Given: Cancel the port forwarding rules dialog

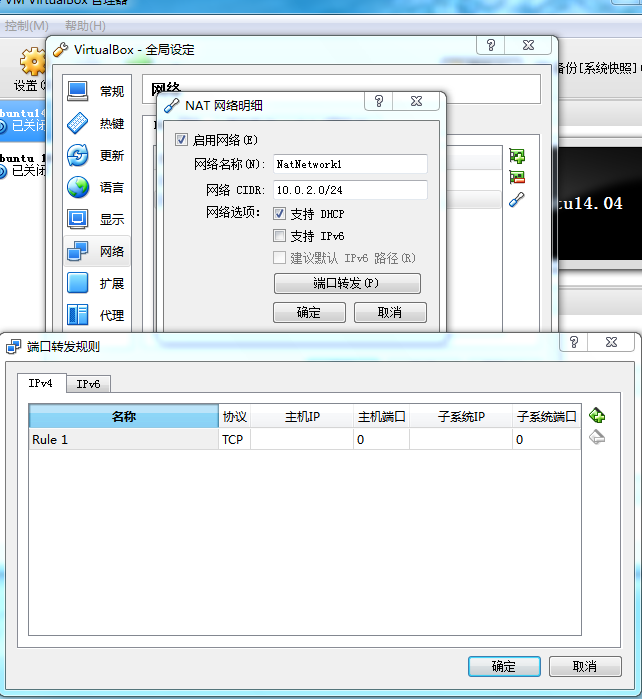Looking at the screenshot, I should 585,666.
